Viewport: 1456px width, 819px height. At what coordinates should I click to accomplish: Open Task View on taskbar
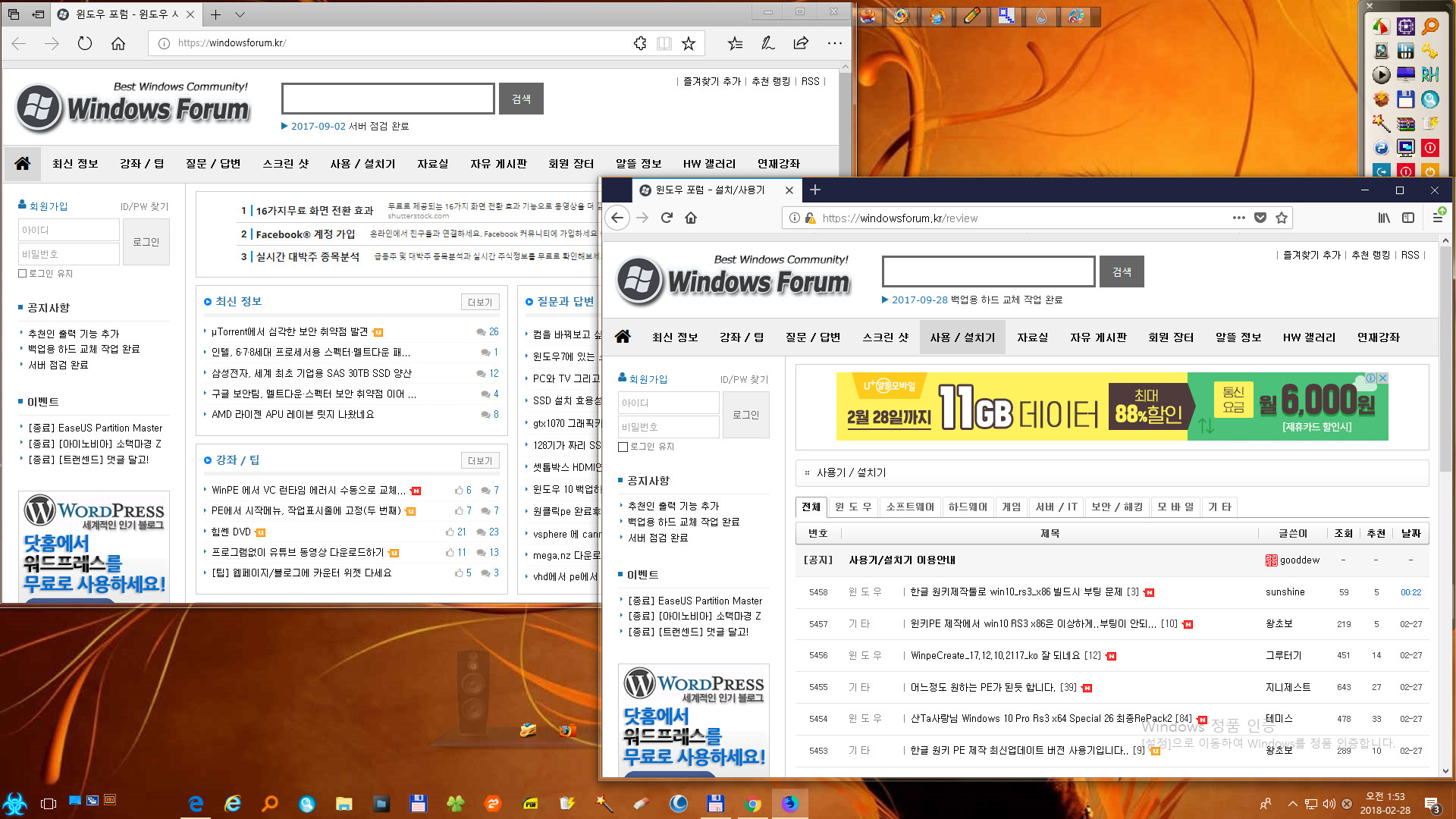point(49,803)
